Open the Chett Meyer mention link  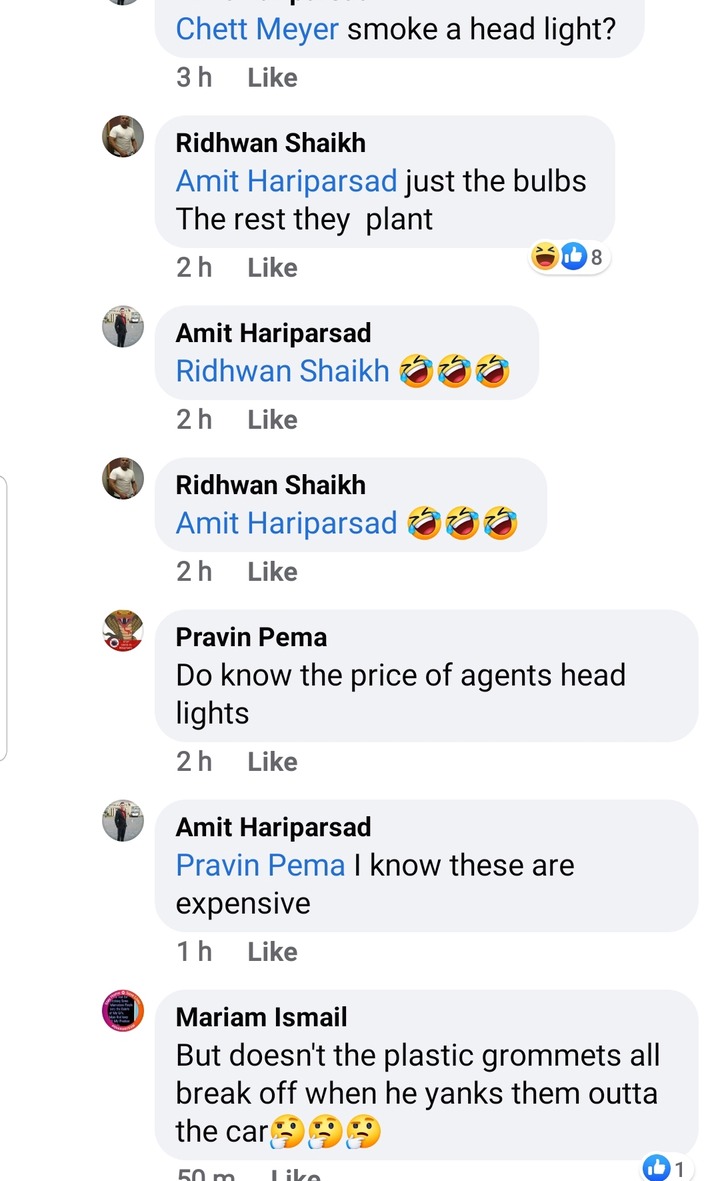[257, 29]
